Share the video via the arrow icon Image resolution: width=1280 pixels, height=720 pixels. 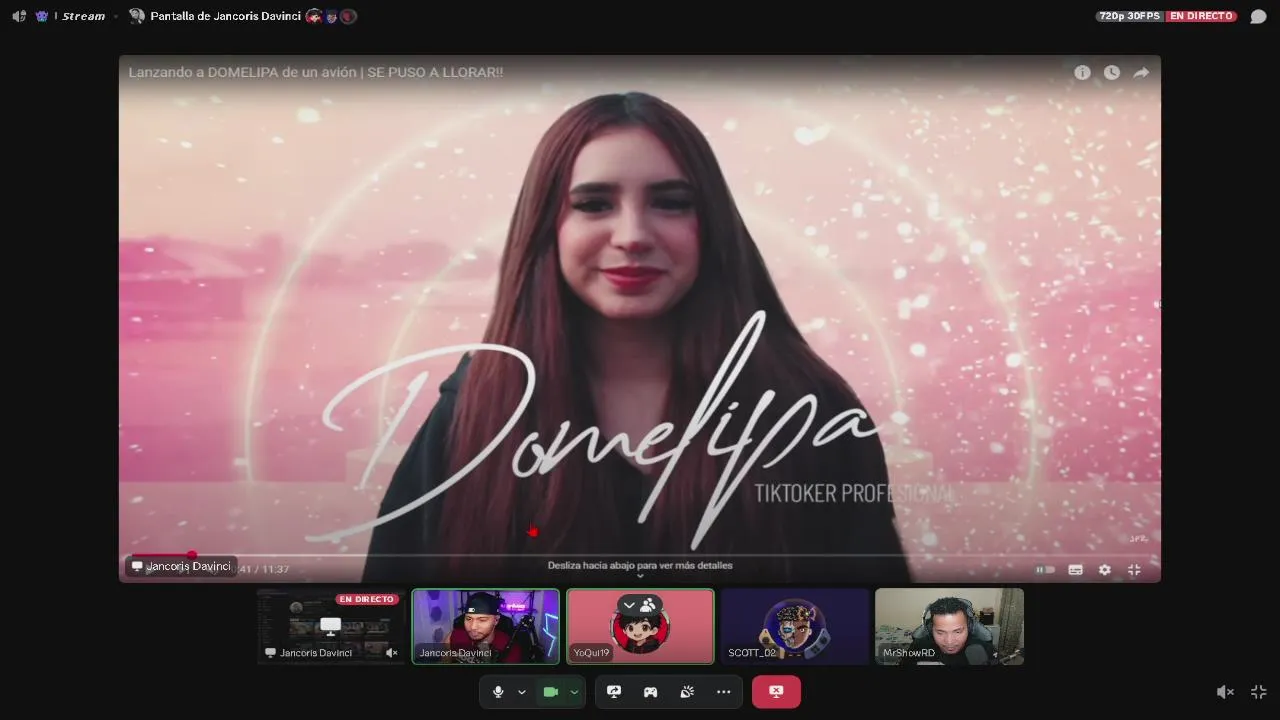[x=1141, y=72]
